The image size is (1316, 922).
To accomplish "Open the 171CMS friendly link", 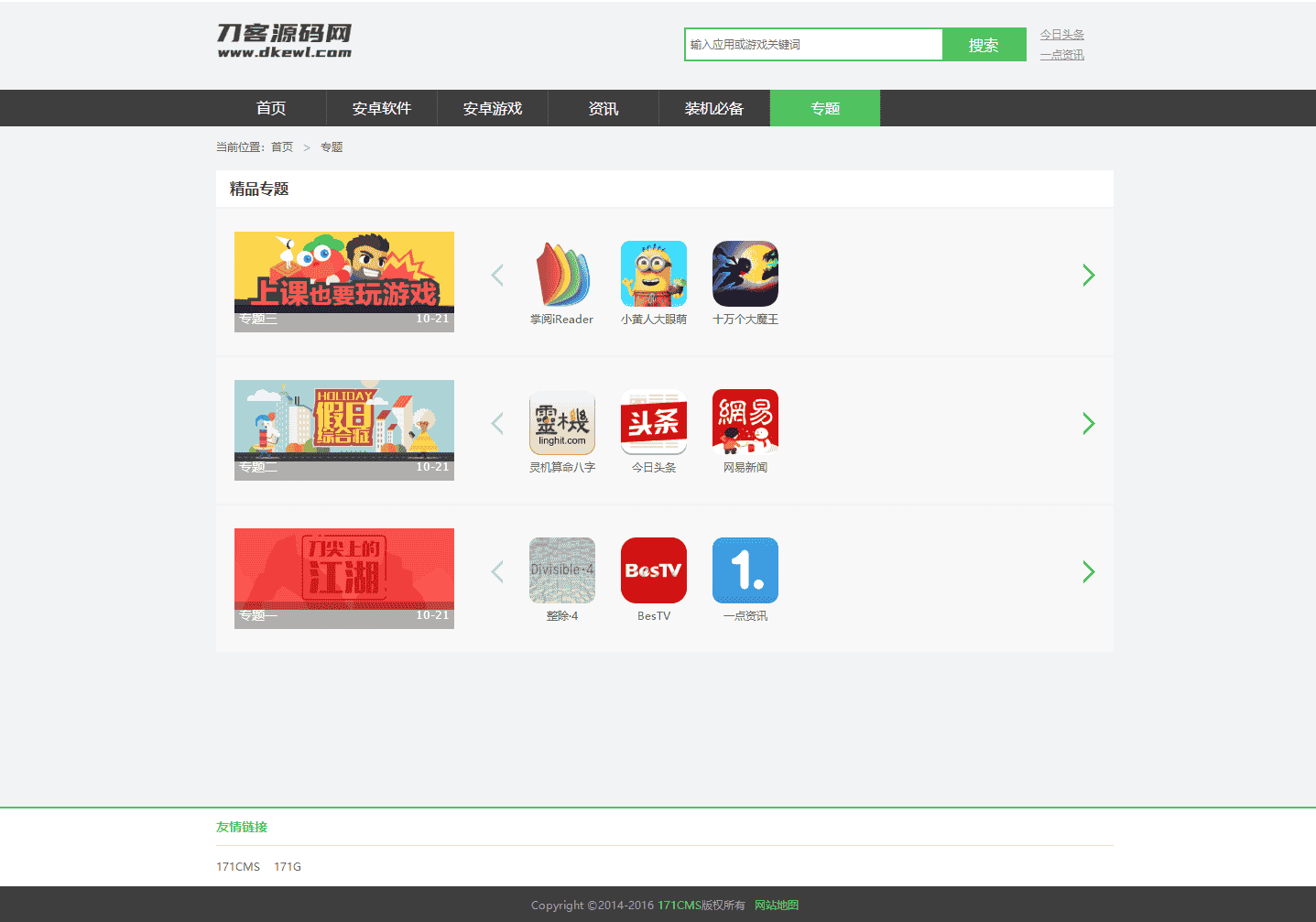I will pyautogui.click(x=238, y=866).
